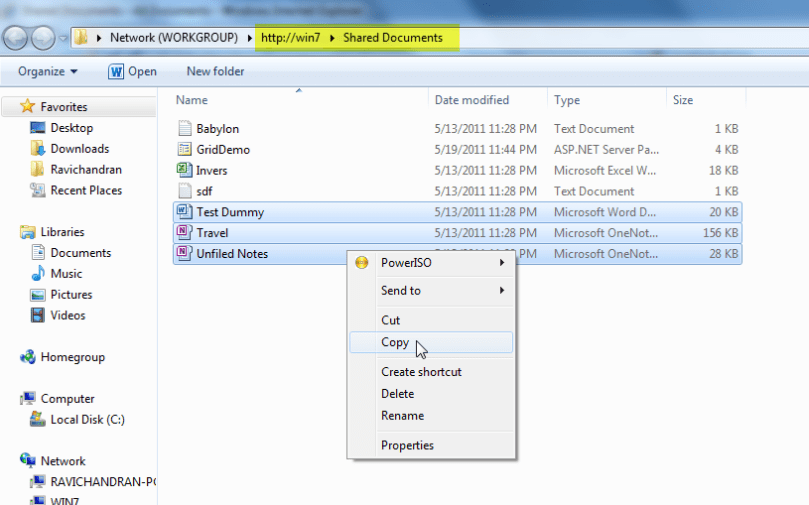Screen dimensions: 809x505
Task: Choose Copy from the context menu
Action: click(x=395, y=342)
